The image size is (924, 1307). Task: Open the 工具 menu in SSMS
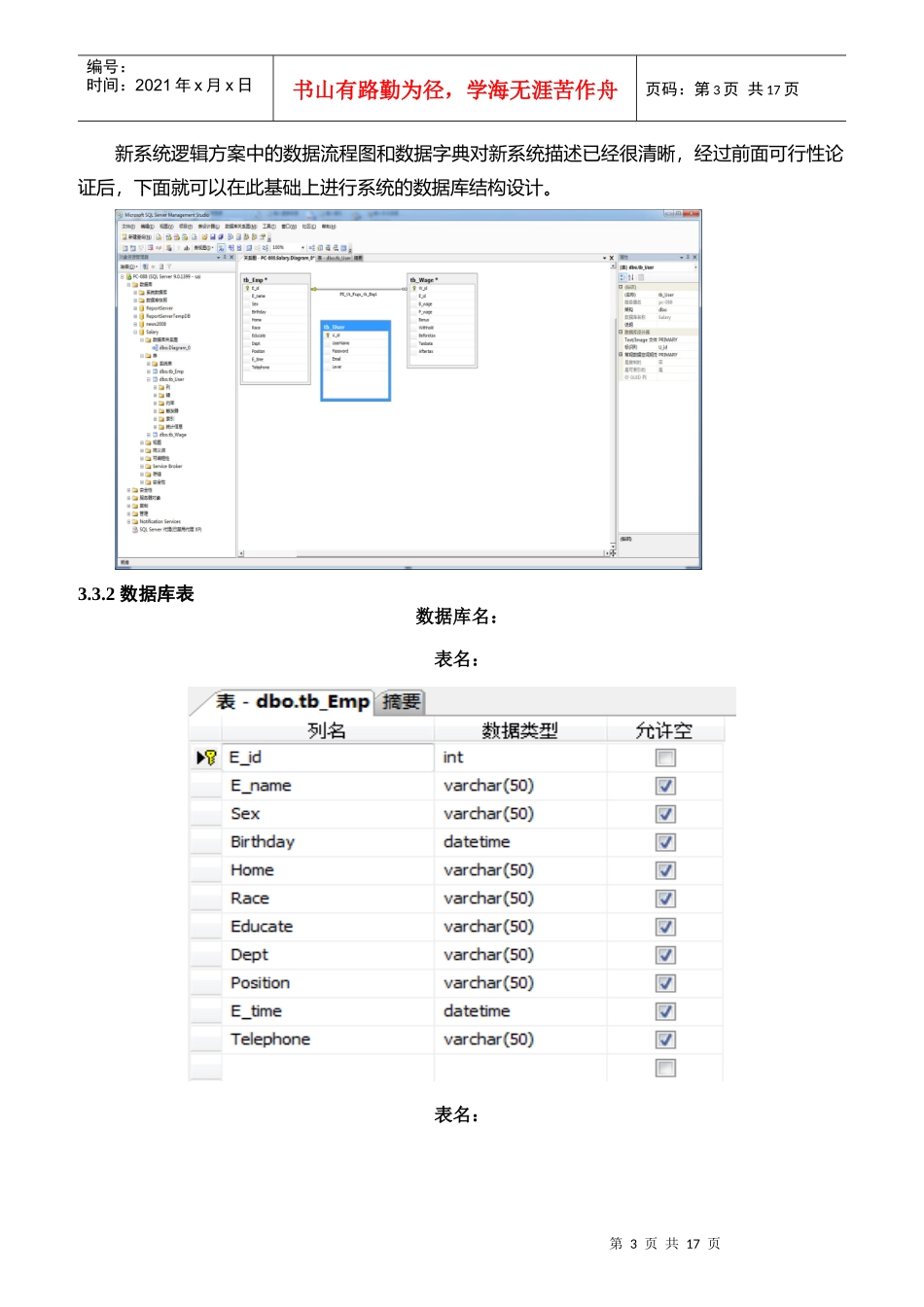268,226
